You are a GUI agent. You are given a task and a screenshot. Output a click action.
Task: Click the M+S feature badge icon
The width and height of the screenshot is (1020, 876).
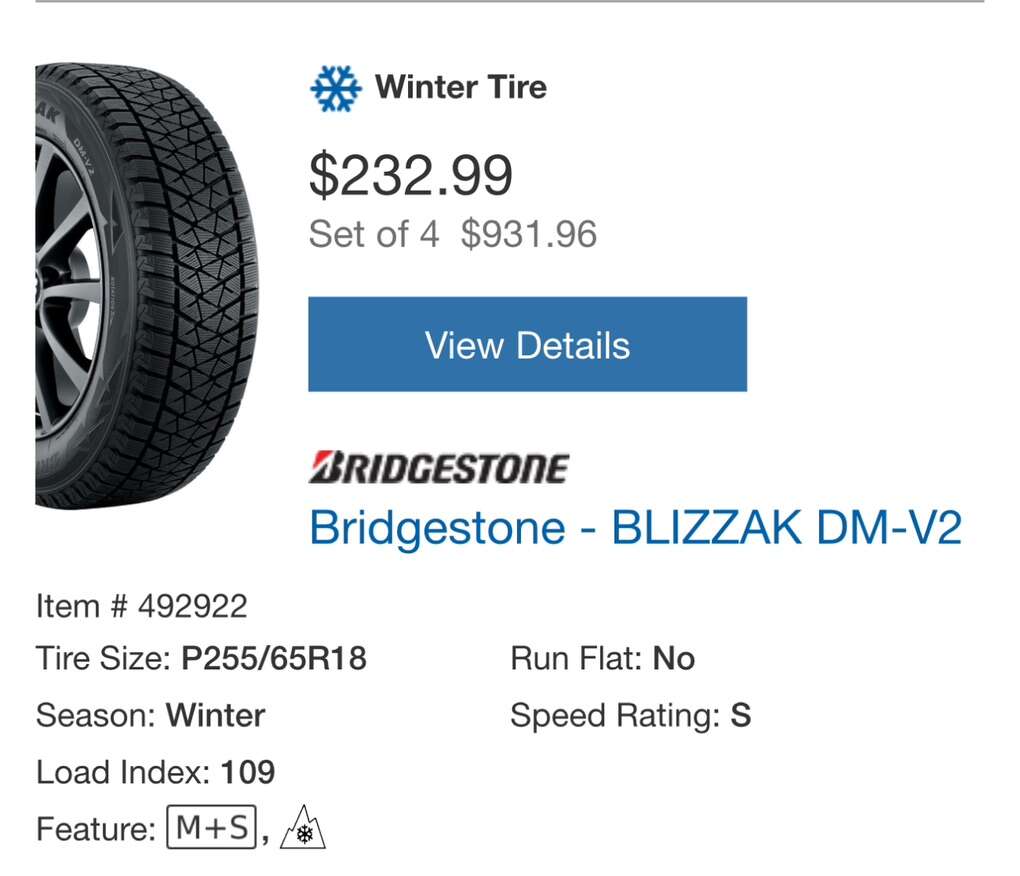point(211,829)
